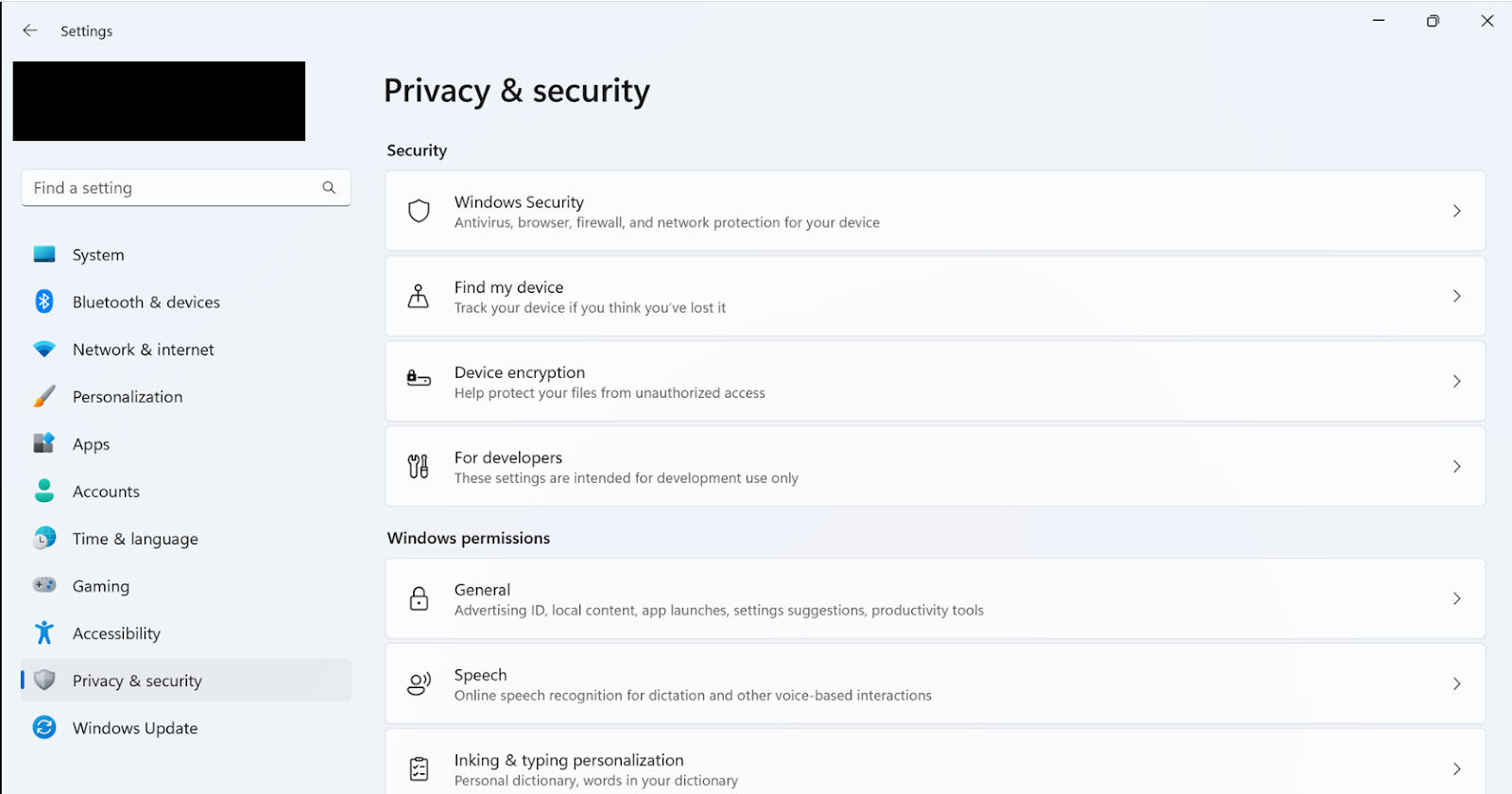The height and width of the screenshot is (794, 1512).
Task: Open System settings in sidebar
Action: pyautogui.click(x=98, y=255)
